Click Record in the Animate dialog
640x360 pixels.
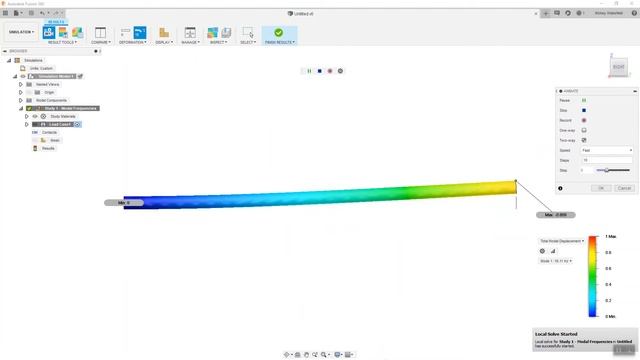pyautogui.click(x=584, y=120)
